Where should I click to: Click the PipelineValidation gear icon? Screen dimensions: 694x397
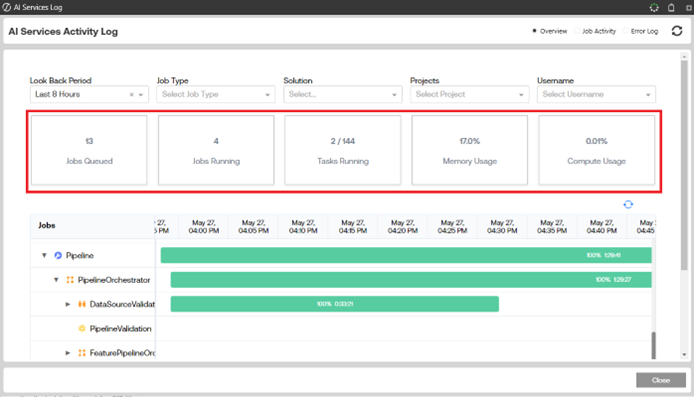click(82, 328)
